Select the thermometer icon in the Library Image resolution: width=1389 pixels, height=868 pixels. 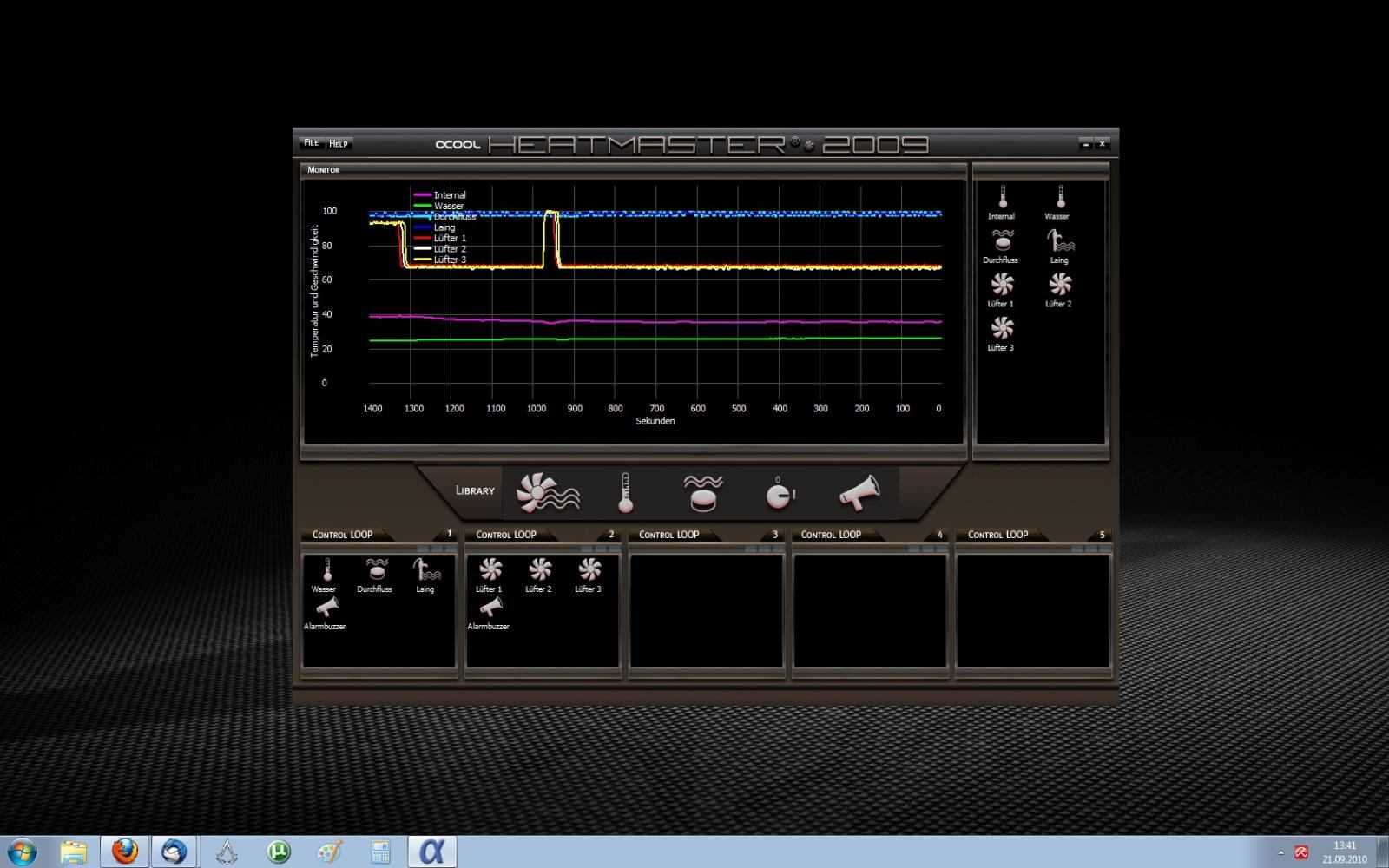pyautogui.click(x=625, y=492)
